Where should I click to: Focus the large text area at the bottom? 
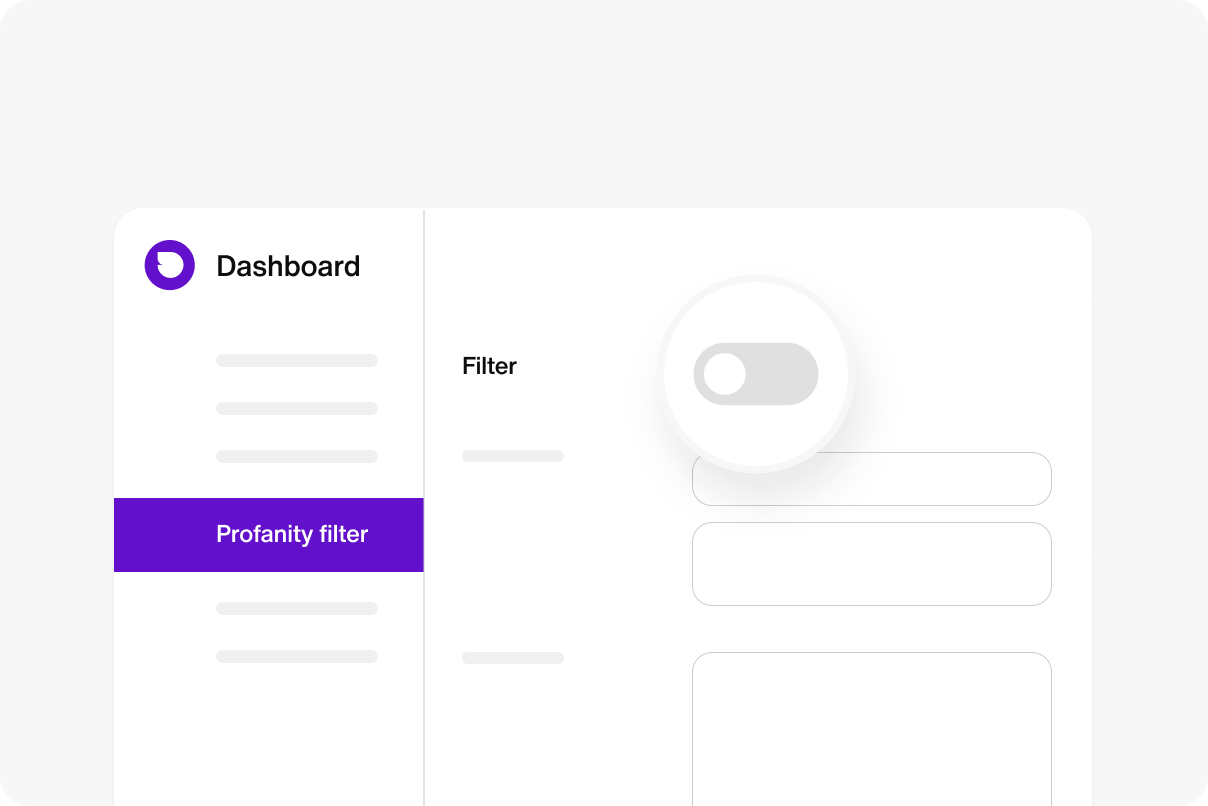(x=872, y=729)
